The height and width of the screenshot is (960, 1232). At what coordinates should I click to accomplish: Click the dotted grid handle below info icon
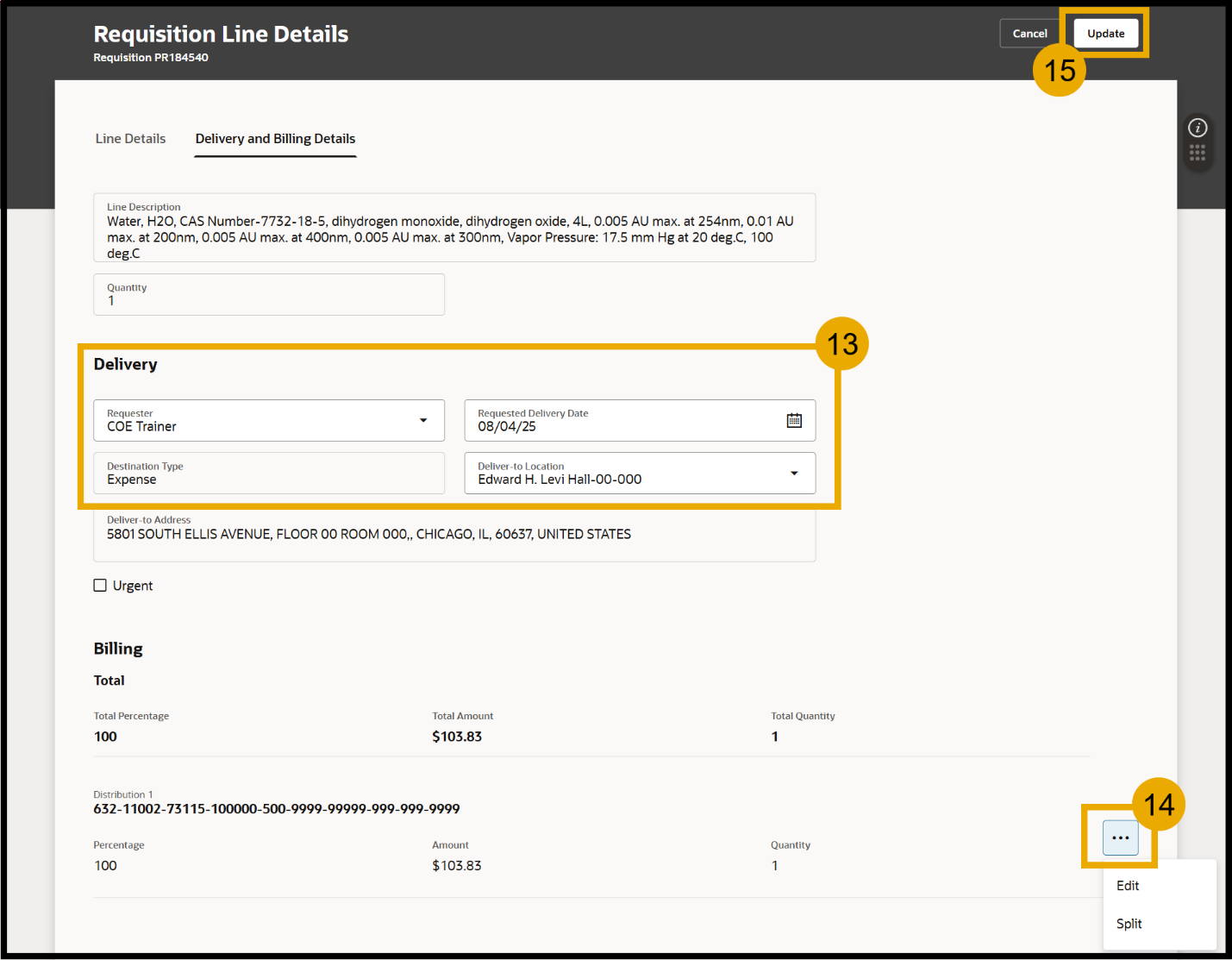click(x=1198, y=153)
